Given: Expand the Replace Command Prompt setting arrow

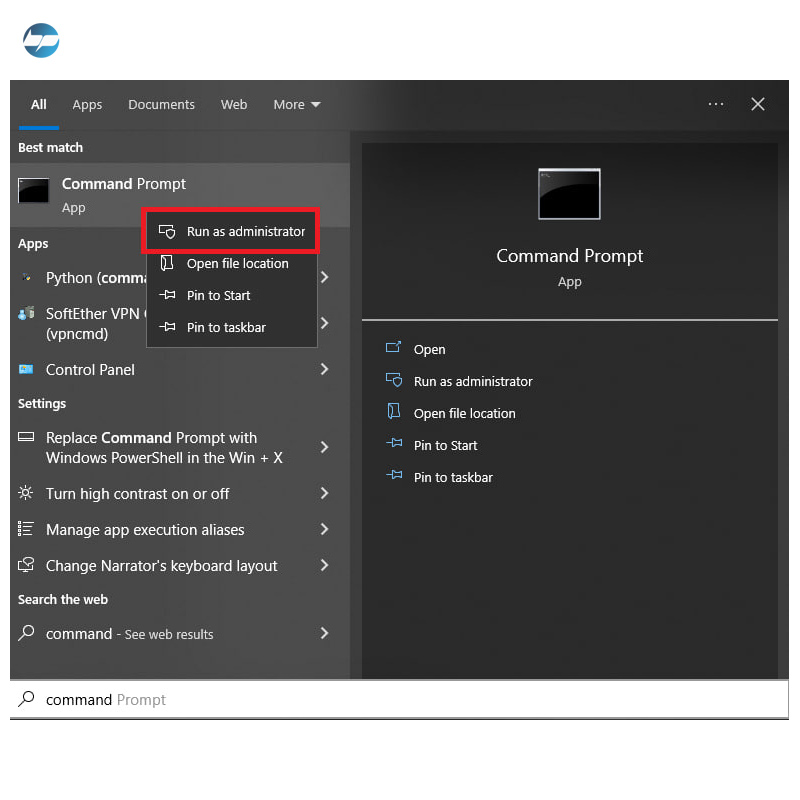Looking at the screenshot, I should [x=324, y=447].
